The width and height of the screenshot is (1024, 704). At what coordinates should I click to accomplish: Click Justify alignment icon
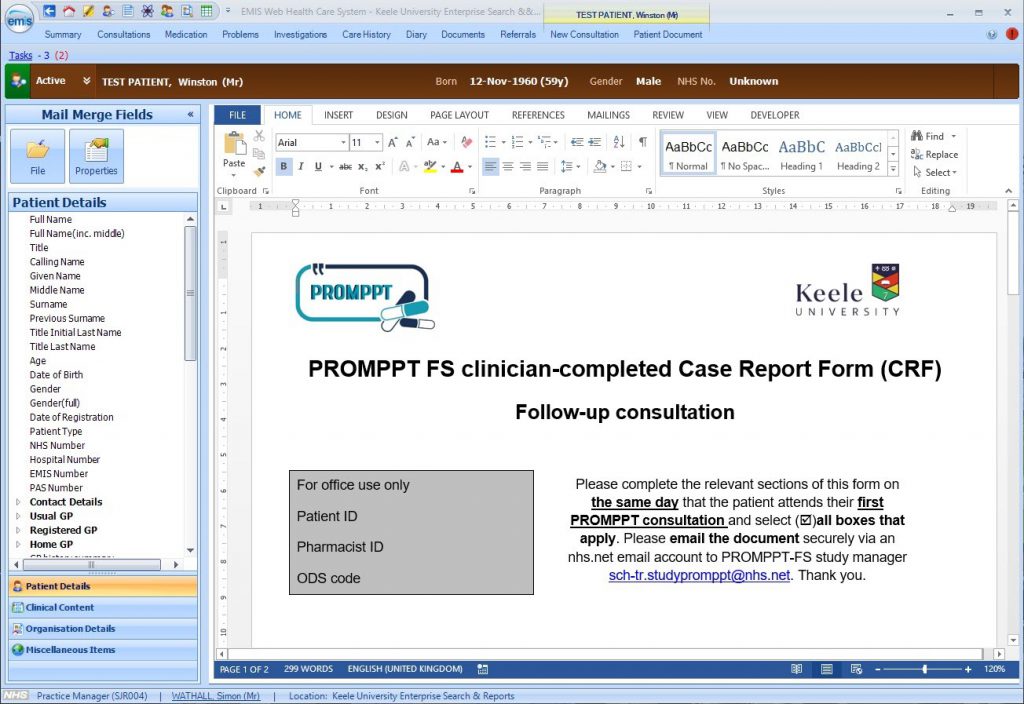(542, 167)
